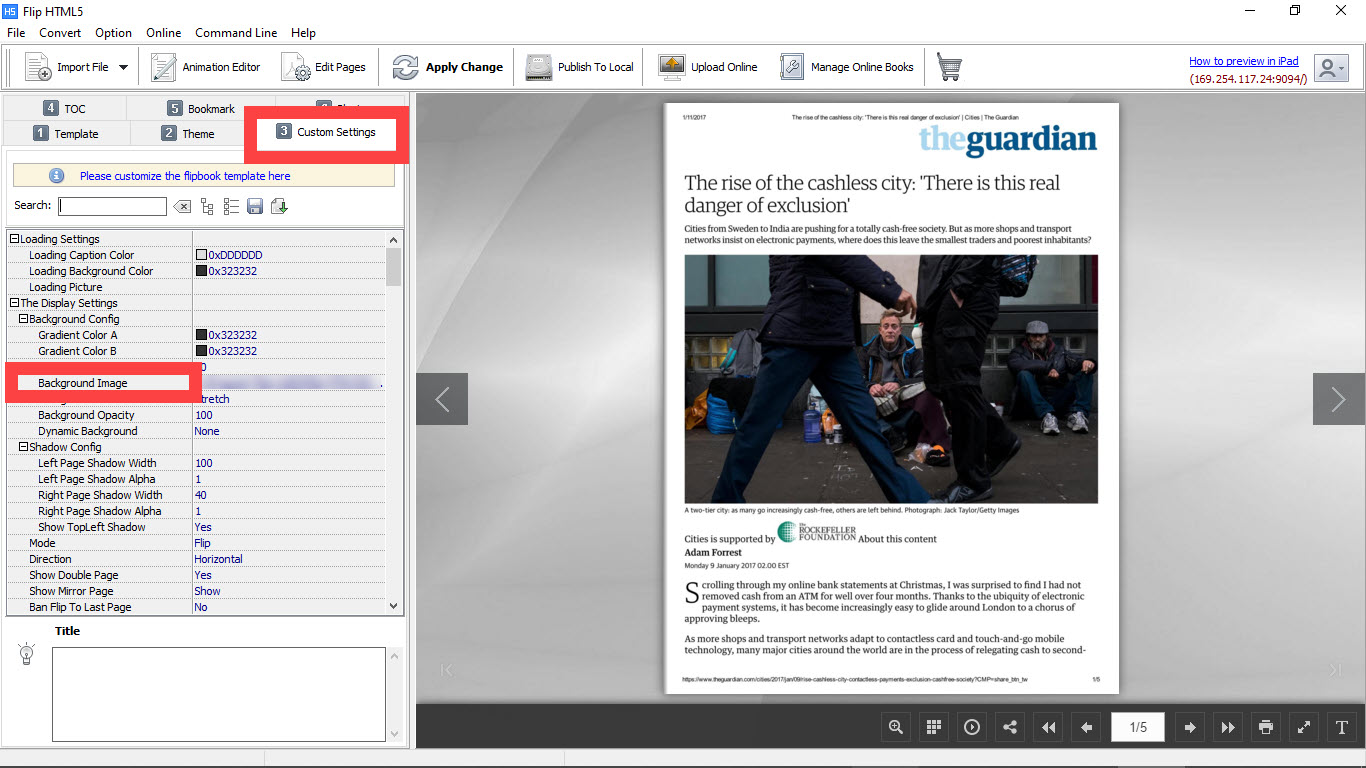Save current settings with the floppy disk icon
This screenshot has height=768, width=1366.
click(255, 206)
